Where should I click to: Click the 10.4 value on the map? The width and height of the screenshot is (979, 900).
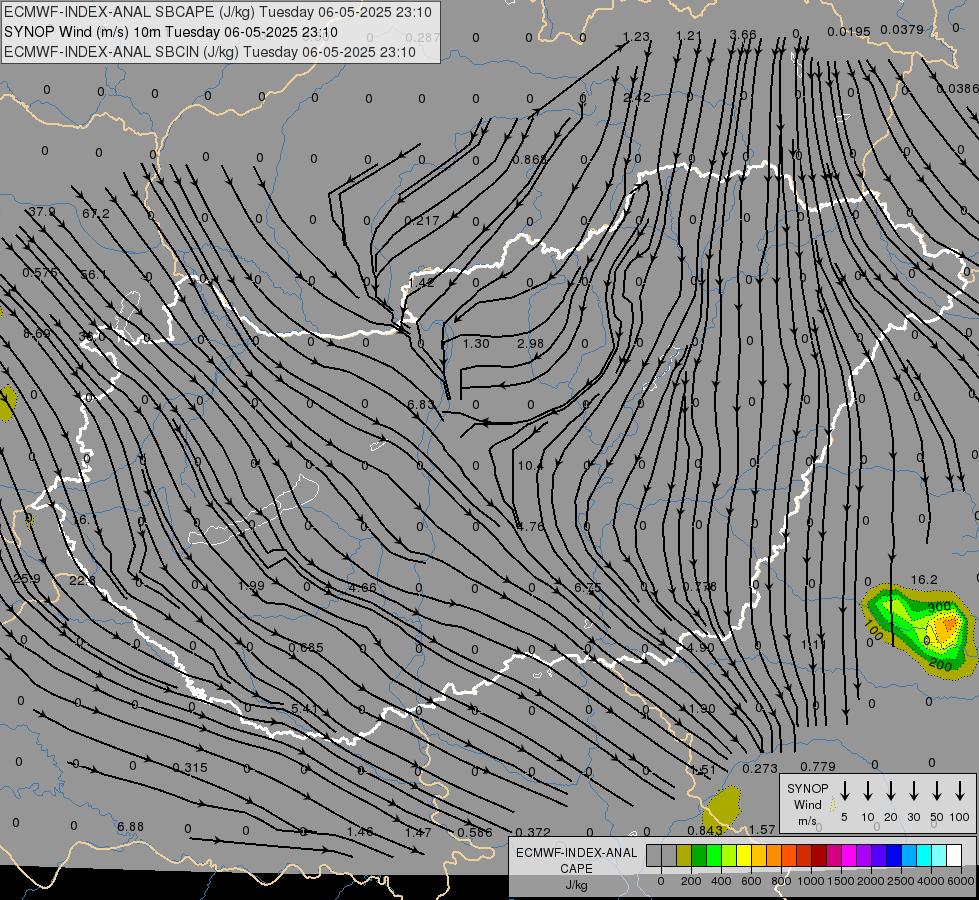pyautogui.click(x=530, y=466)
